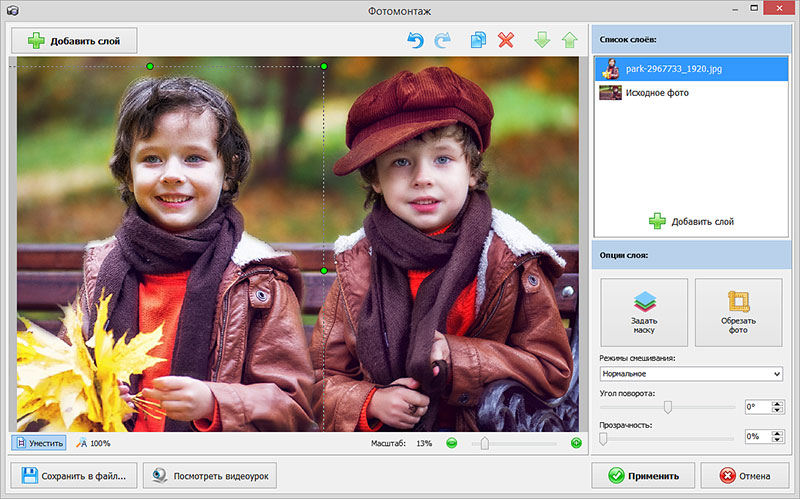Decrease transparency value with stepper arrow
Image resolution: width=800 pixels, height=499 pixels.
tap(779, 441)
